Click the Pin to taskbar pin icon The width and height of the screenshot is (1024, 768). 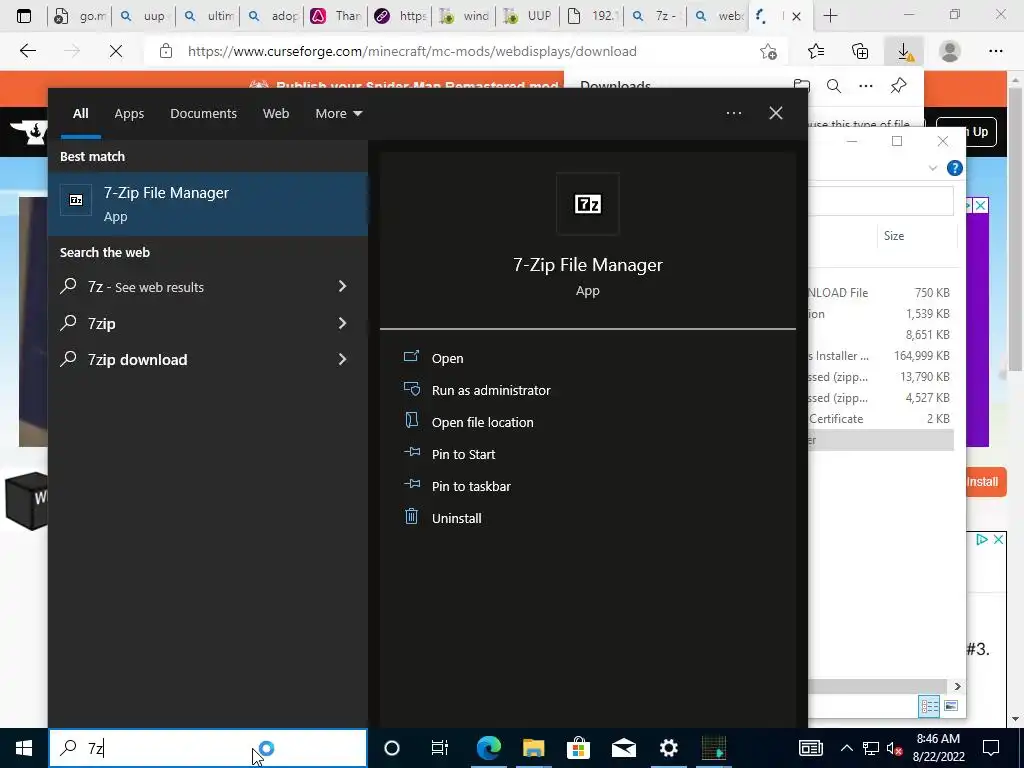tap(411, 485)
